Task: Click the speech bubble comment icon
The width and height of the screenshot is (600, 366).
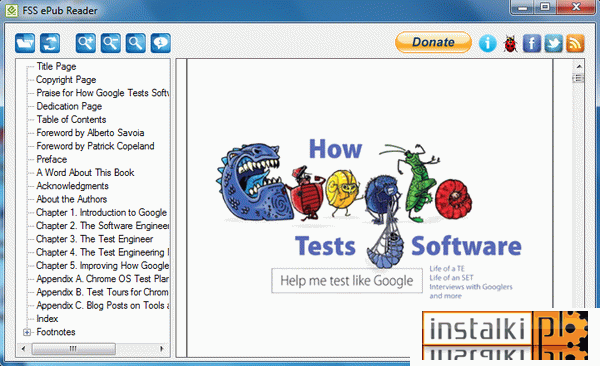Action: pyautogui.click(x=161, y=43)
